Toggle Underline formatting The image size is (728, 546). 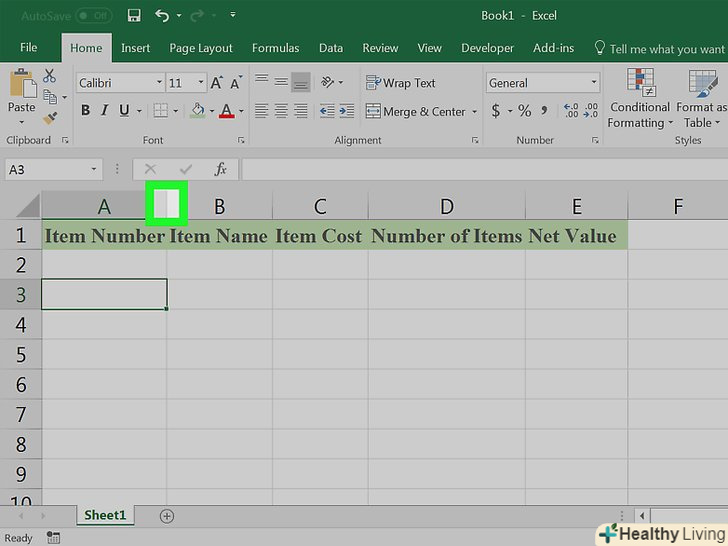[x=124, y=110]
